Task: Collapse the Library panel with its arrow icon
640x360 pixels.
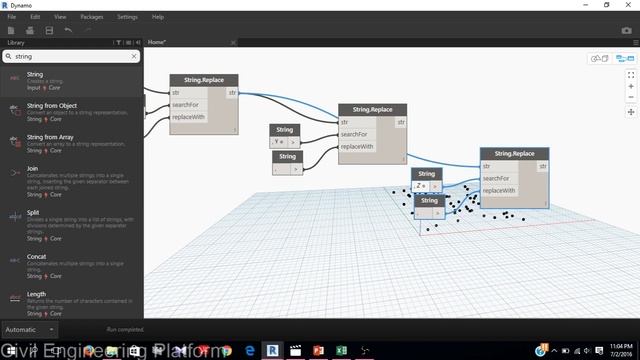Action: tap(138, 42)
